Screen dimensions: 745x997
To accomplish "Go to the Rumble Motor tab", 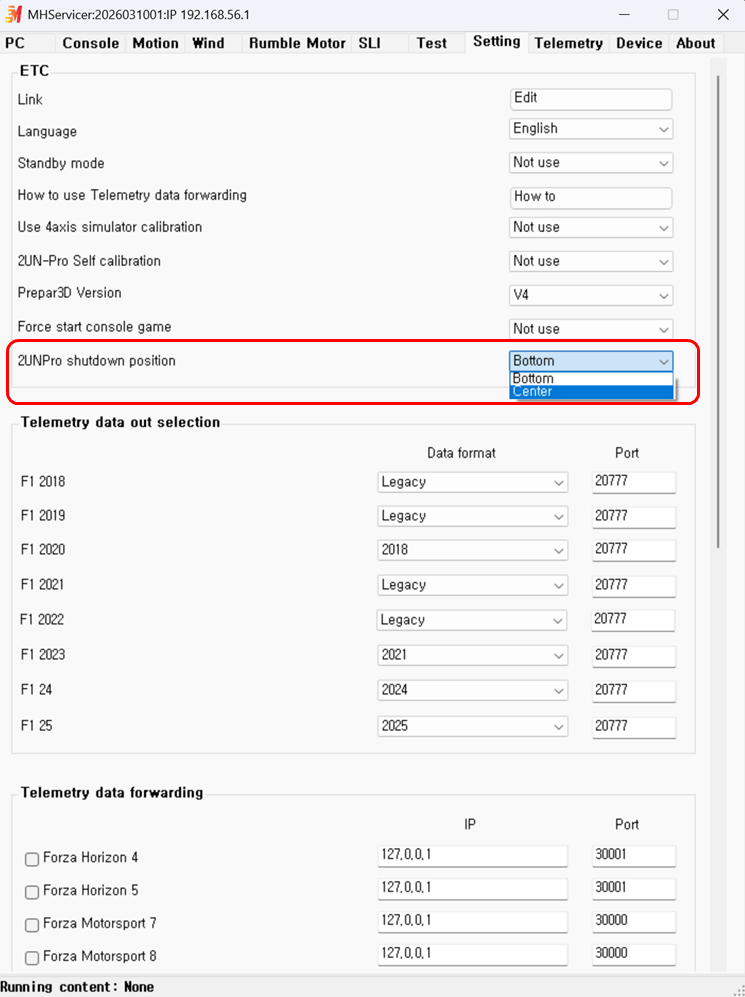I will coord(297,43).
